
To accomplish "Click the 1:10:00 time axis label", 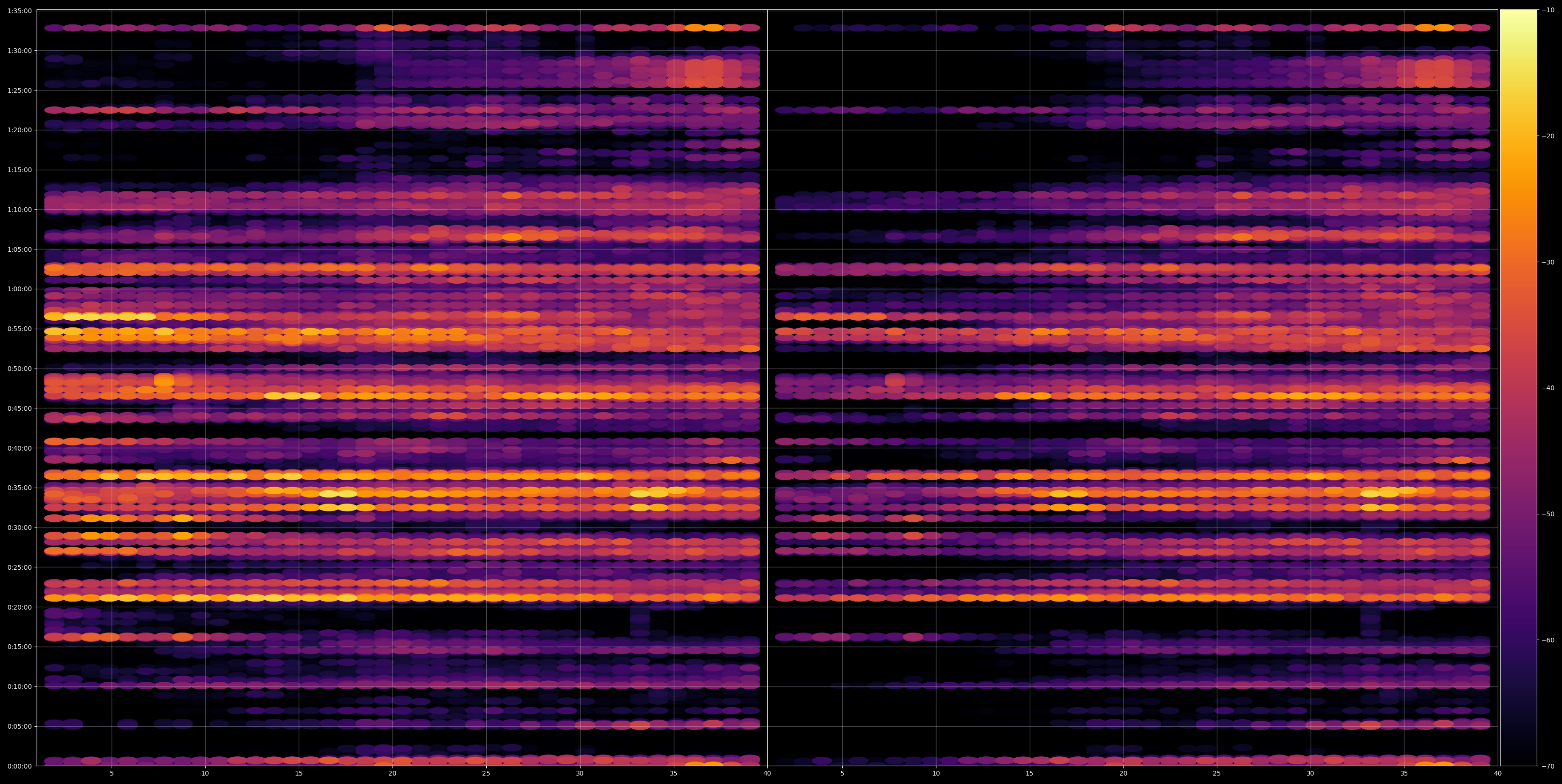I will click(x=20, y=209).
